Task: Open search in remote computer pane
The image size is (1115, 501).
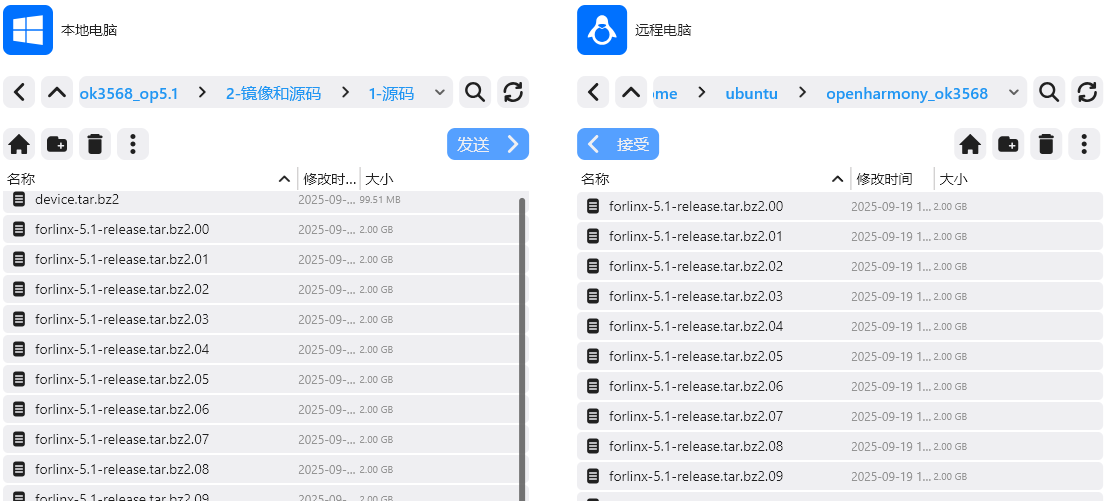Action: click(x=1049, y=92)
